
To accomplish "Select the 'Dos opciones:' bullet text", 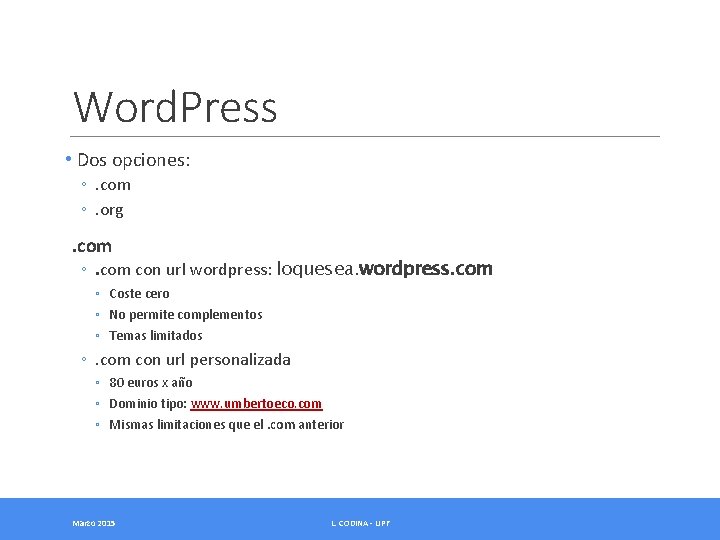I will coord(134,160).
